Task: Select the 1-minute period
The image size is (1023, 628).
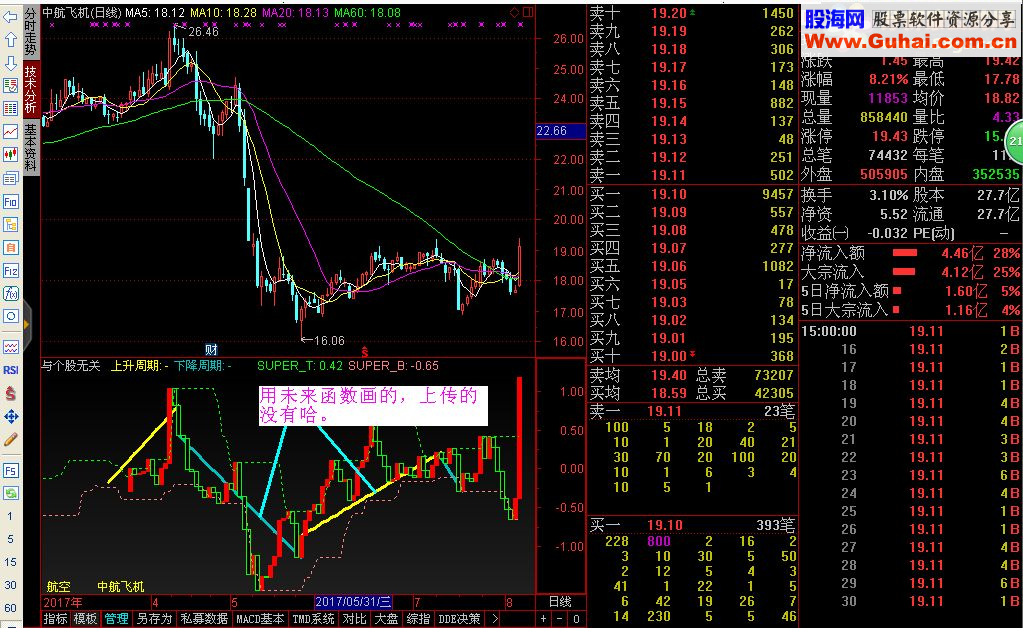Action: coord(10,516)
